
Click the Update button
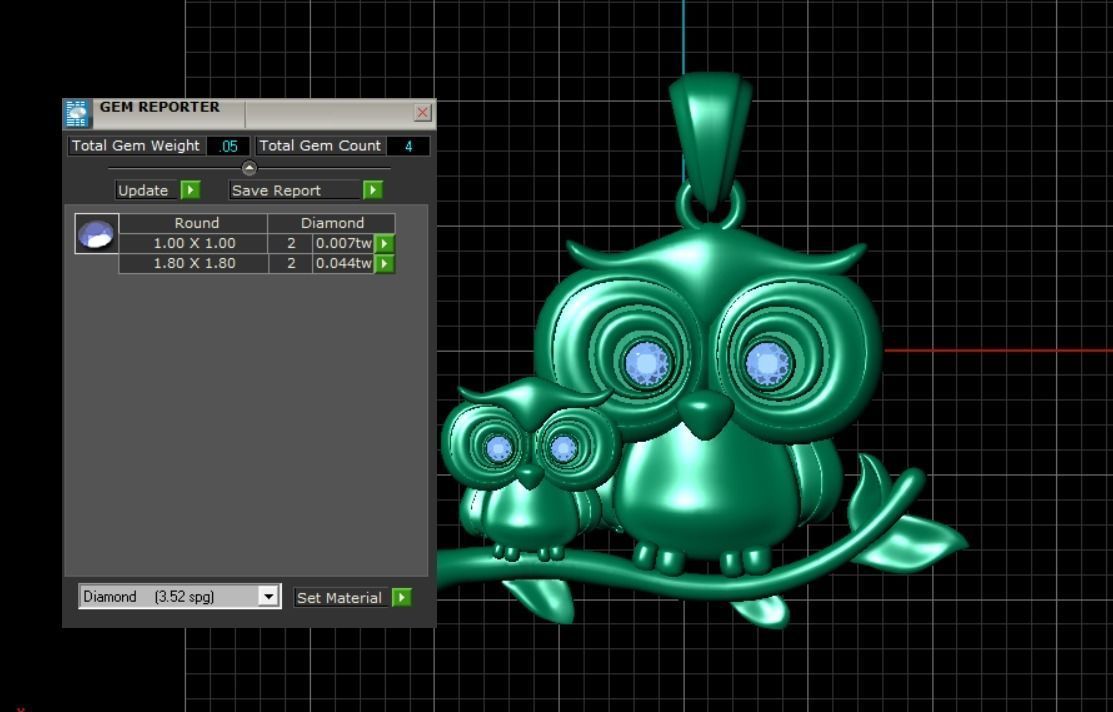click(146, 190)
